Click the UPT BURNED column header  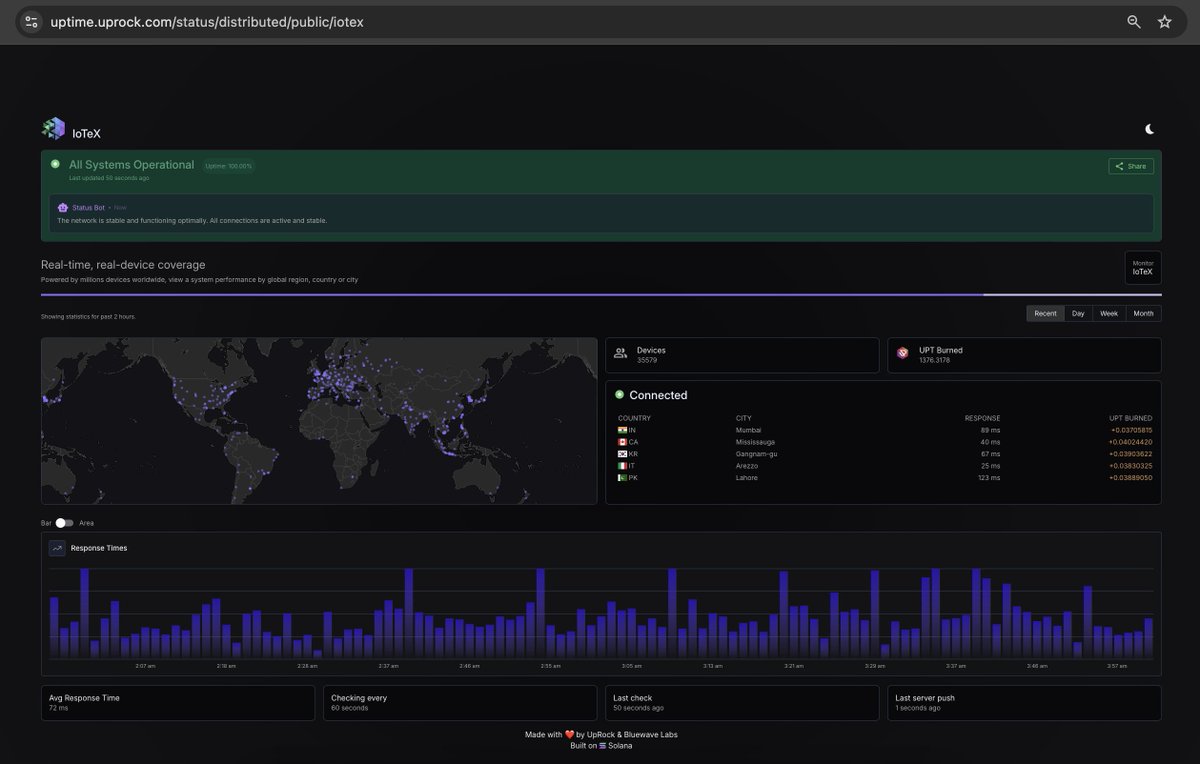pyautogui.click(x=1130, y=418)
